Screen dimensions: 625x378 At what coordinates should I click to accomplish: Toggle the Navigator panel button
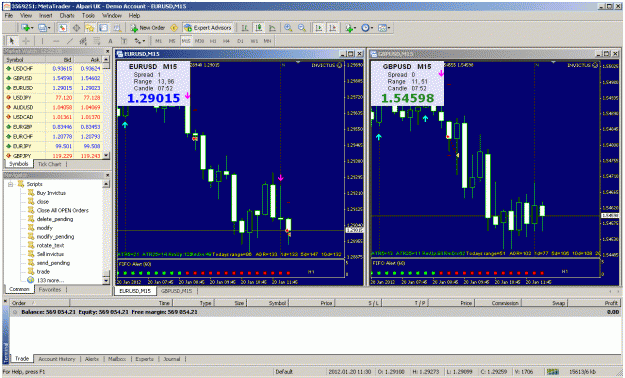tap(90, 28)
